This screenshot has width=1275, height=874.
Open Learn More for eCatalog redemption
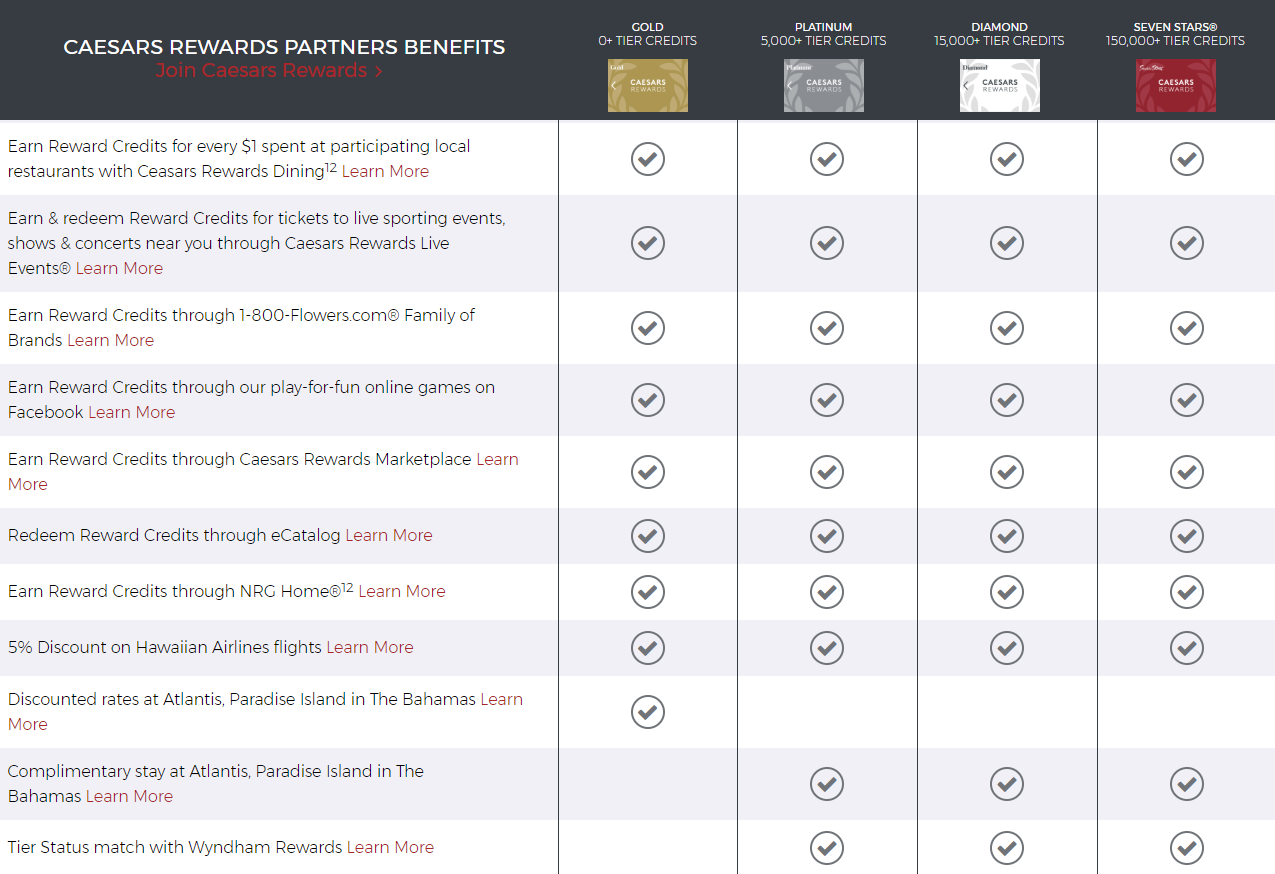389,535
